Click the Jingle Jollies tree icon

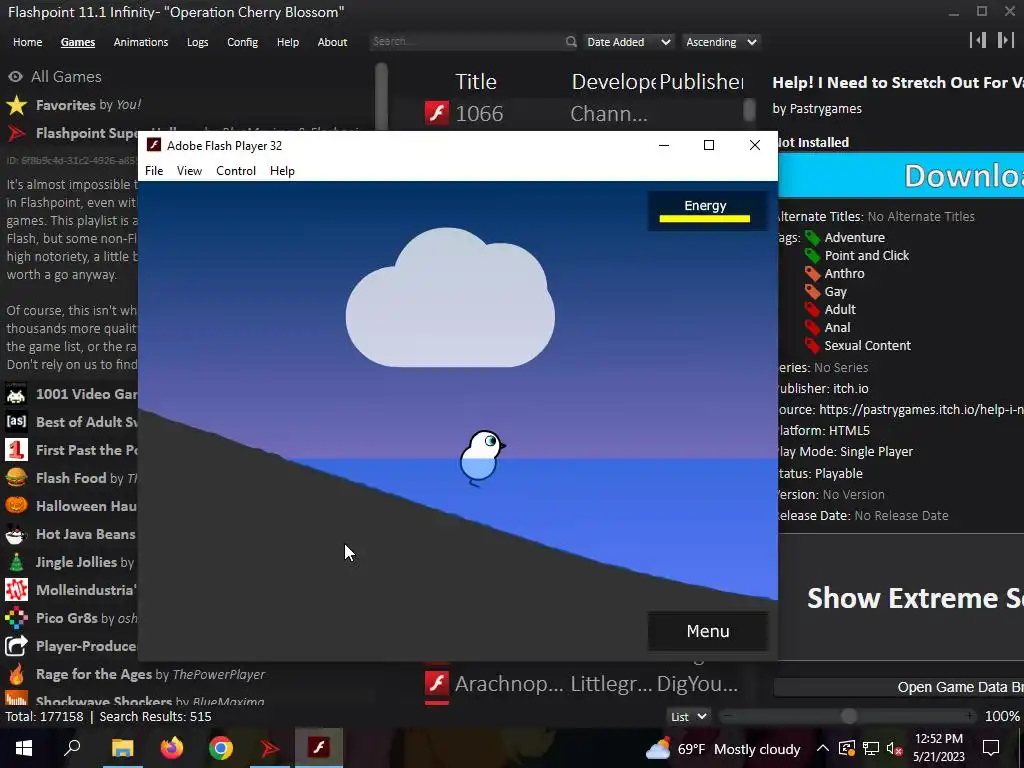[x=16, y=562]
